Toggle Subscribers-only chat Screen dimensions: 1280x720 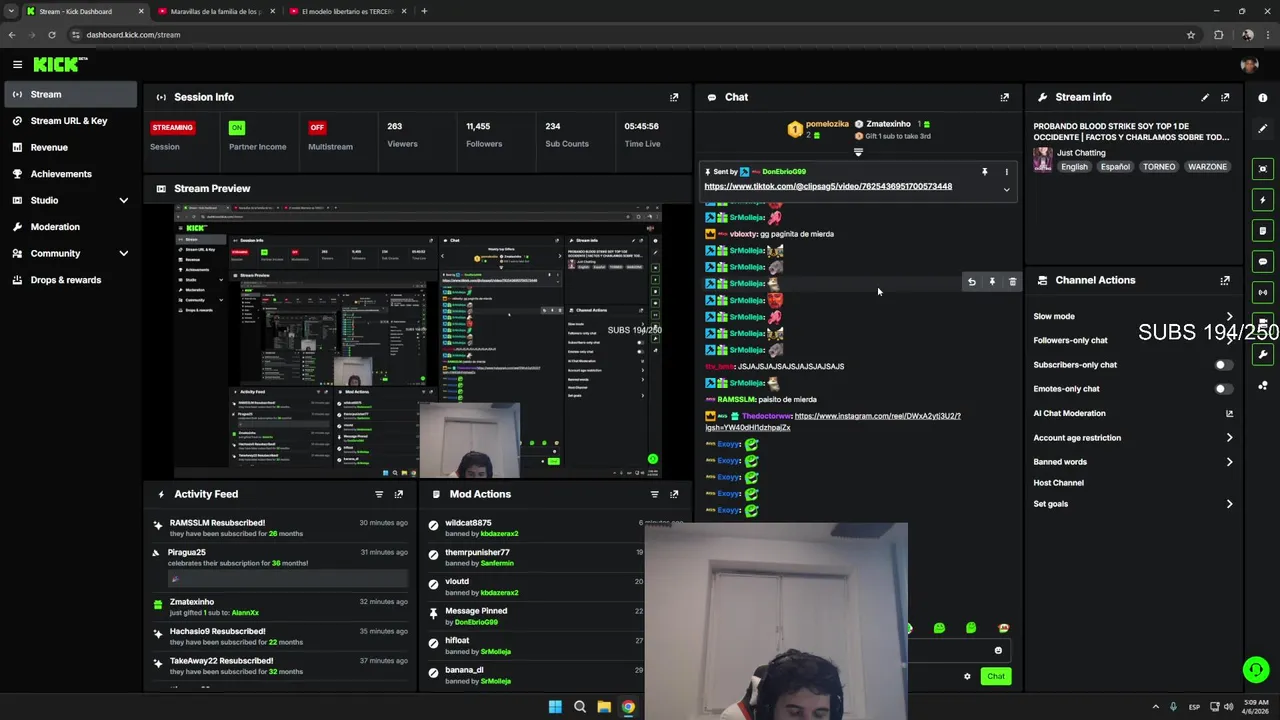pyautogui.click(x=1224, y=365)
